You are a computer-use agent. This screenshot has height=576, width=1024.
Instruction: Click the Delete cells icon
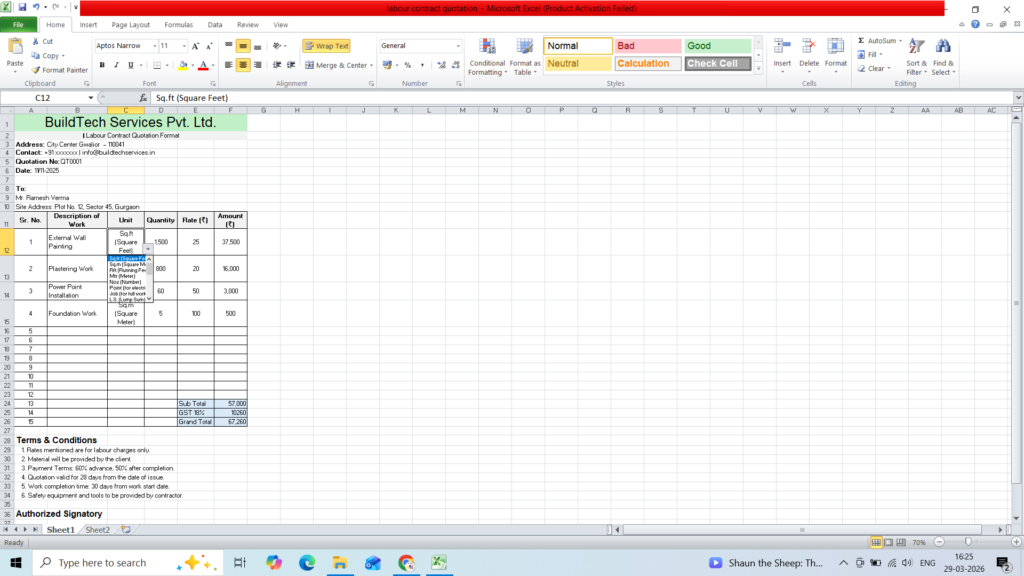click(808, 47)
